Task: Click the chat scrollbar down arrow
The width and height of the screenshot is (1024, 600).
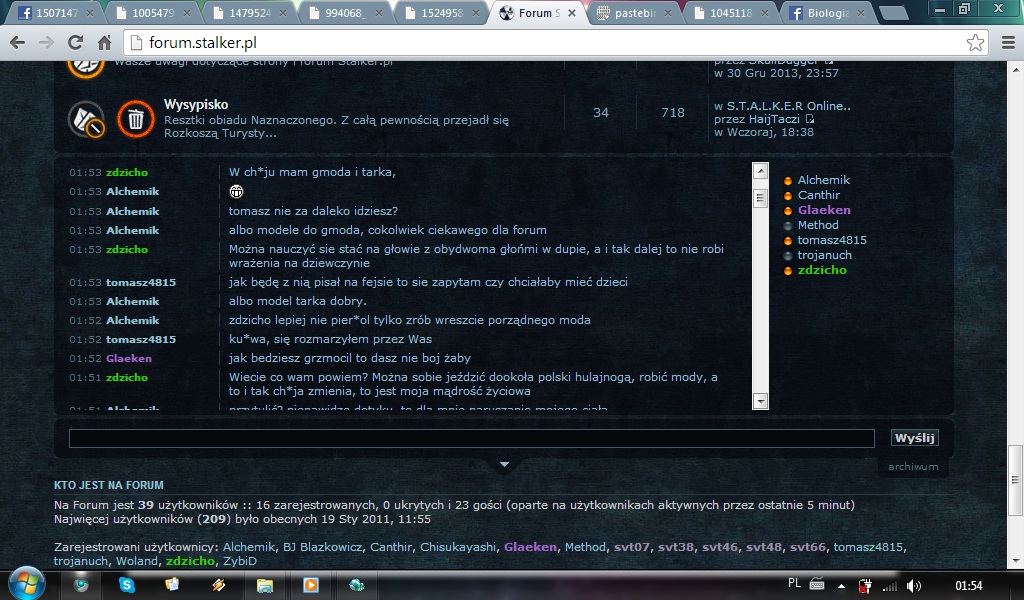Action: [x=760, y=401]
